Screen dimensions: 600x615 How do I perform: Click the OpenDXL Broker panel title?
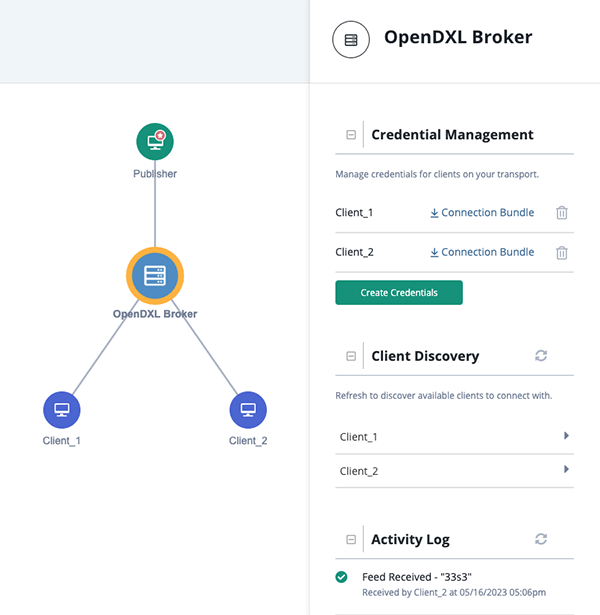458,37
